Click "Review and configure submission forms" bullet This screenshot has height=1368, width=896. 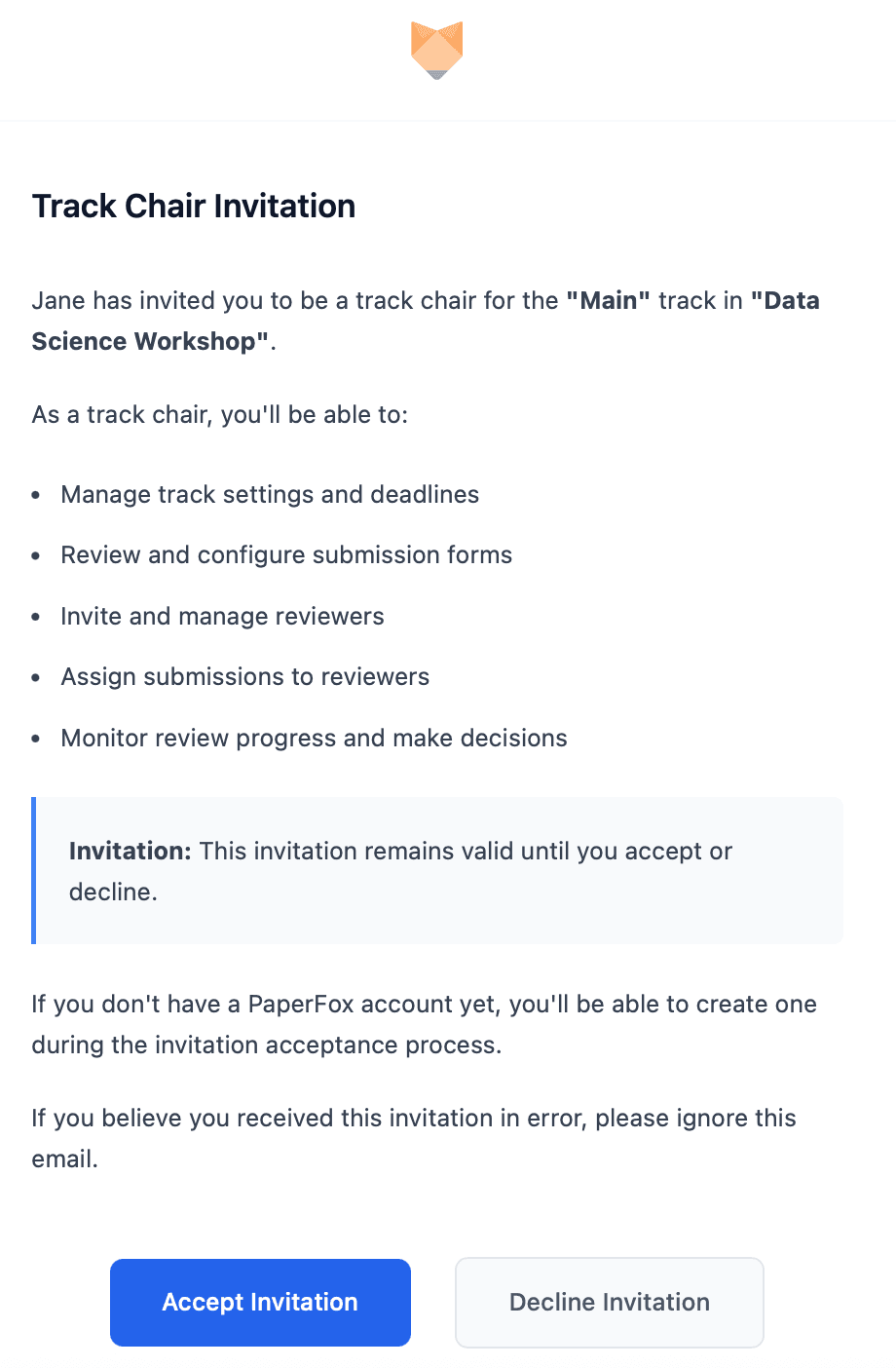click(286, 554)
